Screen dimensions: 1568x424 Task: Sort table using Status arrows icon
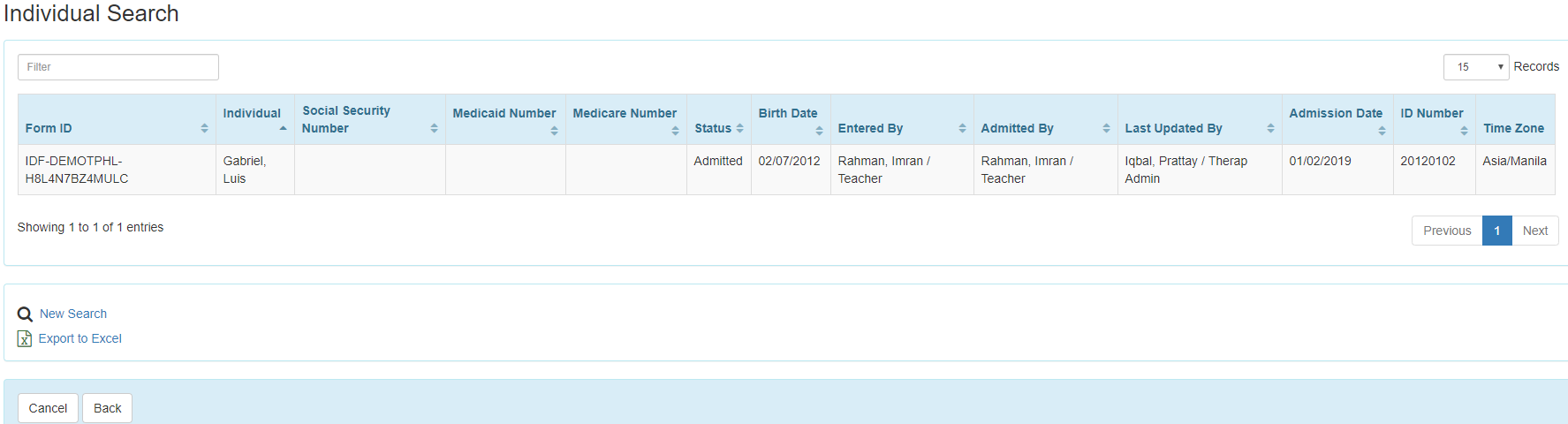tap(739, 128)
